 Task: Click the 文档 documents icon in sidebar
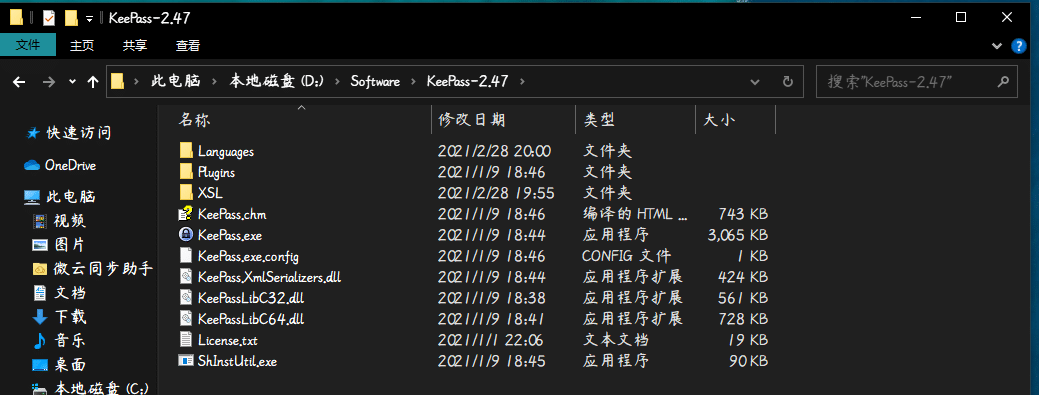pos(40,293)
